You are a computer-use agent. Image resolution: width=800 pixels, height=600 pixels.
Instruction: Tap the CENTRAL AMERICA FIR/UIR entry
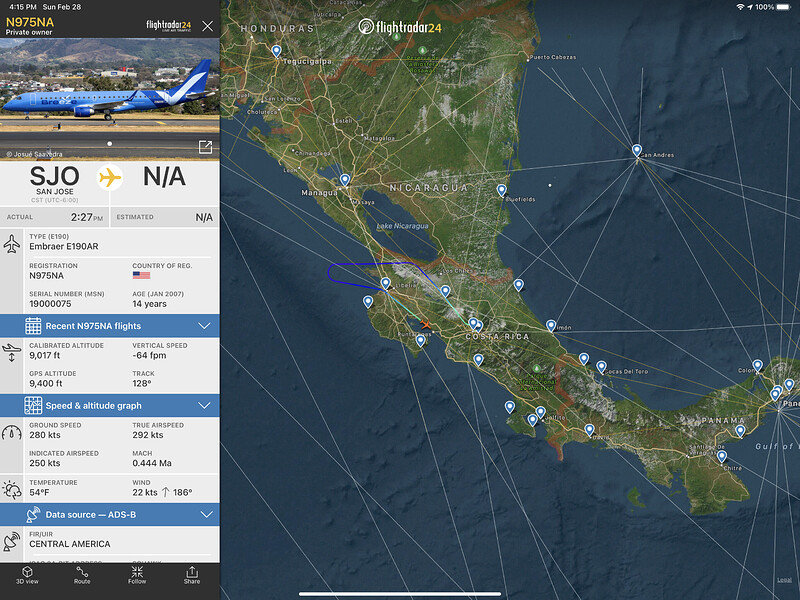coord(69,544)
